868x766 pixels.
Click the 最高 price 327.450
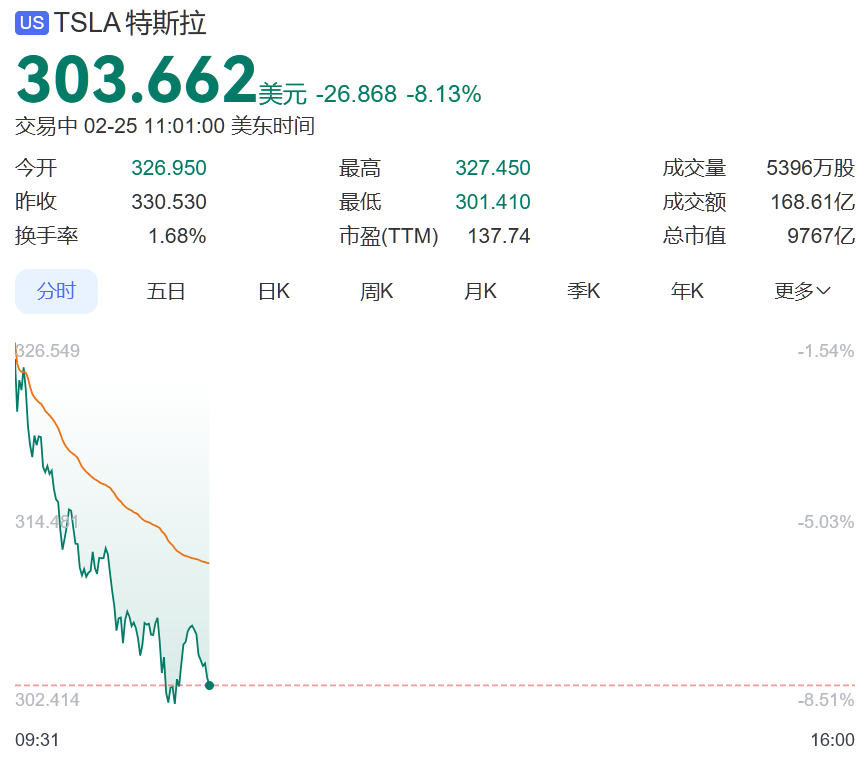coord(493,168)
